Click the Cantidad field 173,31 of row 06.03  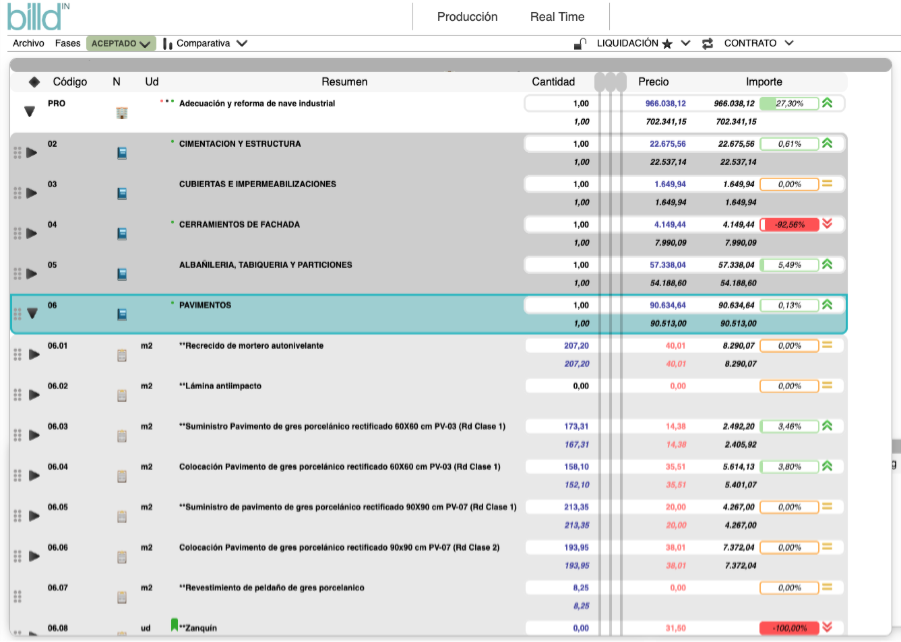coord(560,426)
